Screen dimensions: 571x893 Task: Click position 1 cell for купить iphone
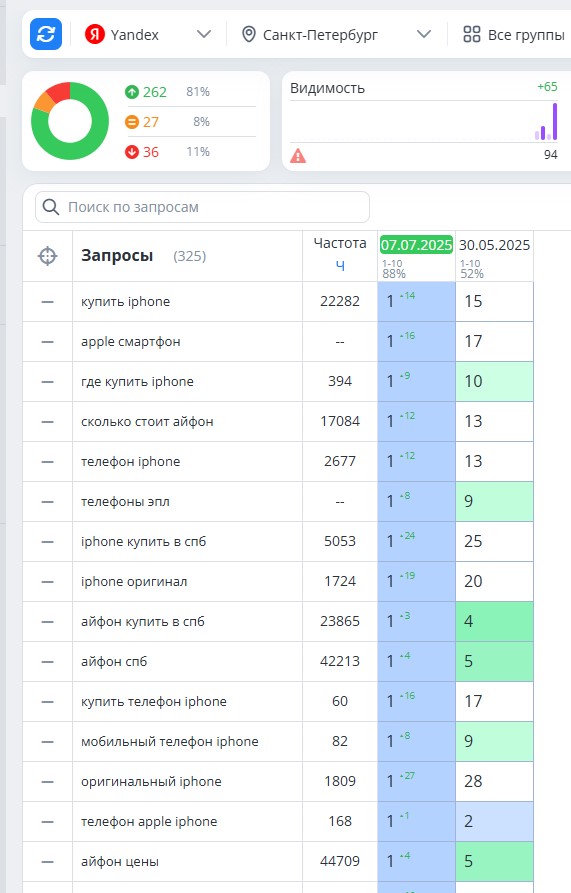click(x=416, y=302)
